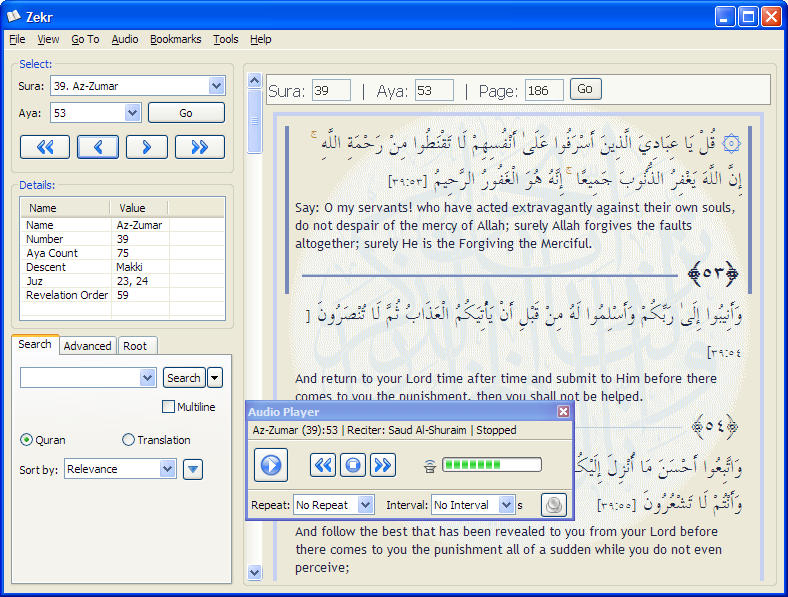This screenshot has width=788, height=597.
Task: Select the Quran radio button
Action: pyautogui.click(x=26, y=440)
